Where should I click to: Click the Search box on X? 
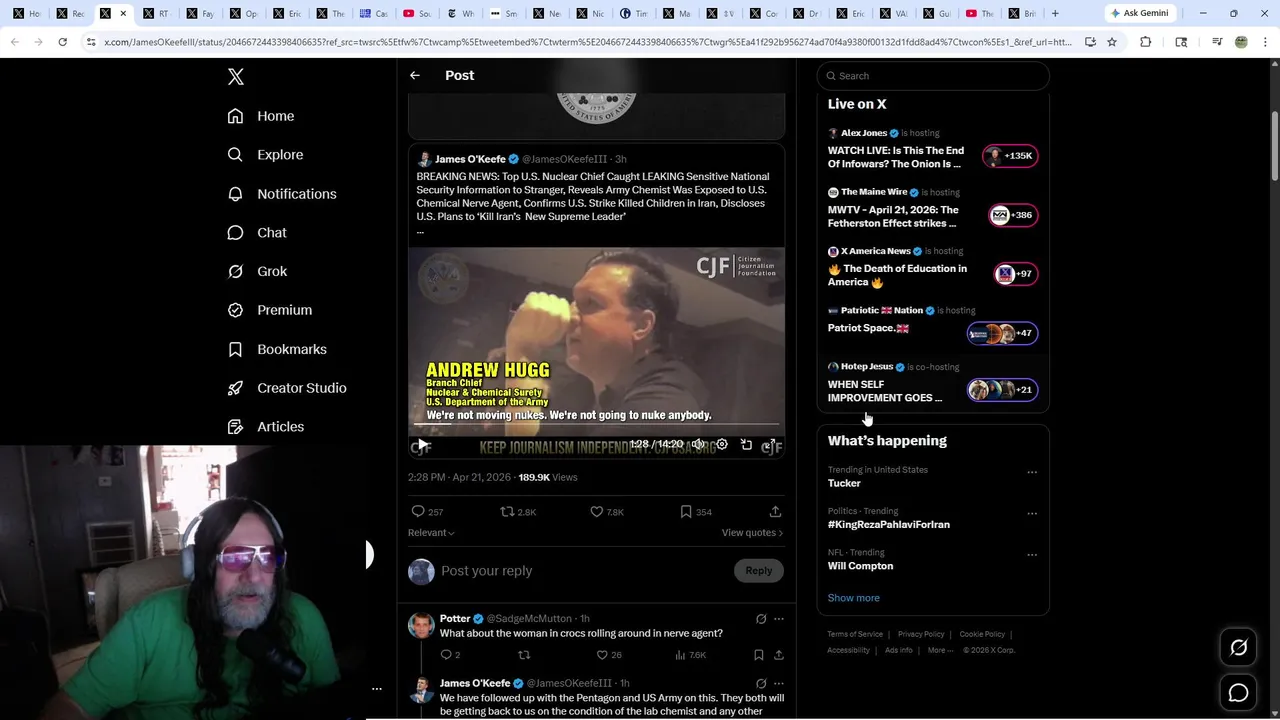click(x=933, y=76)
